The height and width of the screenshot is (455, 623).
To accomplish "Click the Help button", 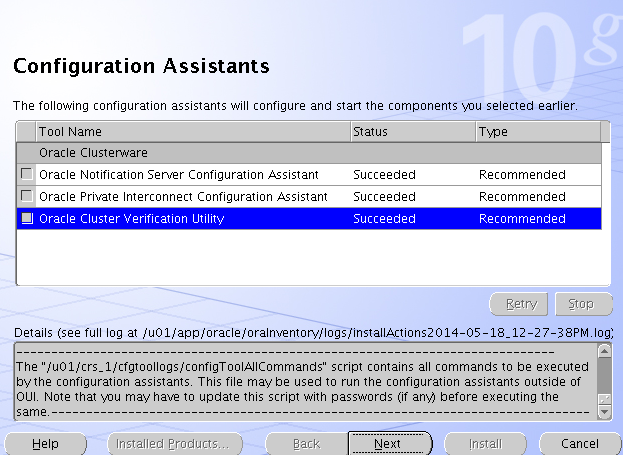I will point(45,443).
